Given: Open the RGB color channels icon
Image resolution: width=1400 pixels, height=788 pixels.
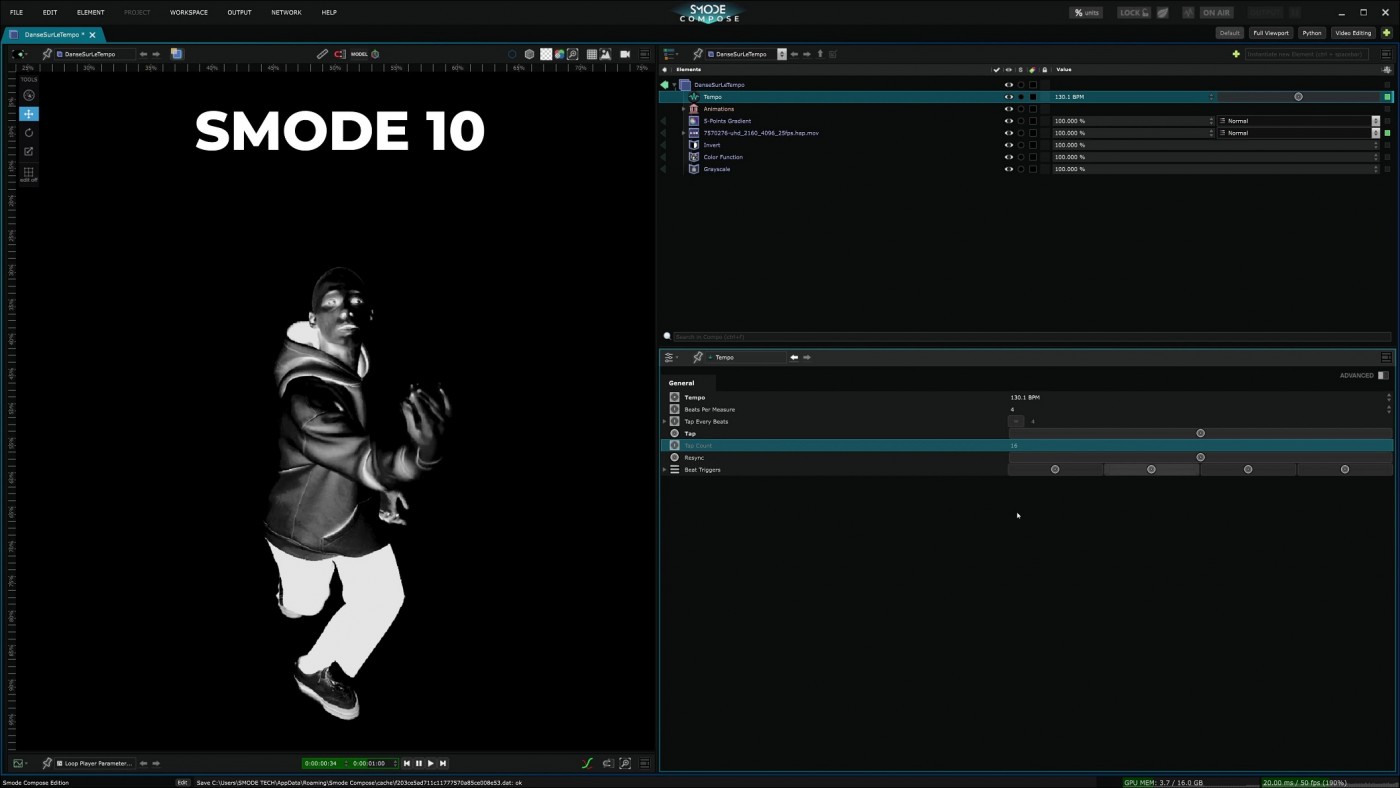Looking at the screenshot, I should point(559,54).
